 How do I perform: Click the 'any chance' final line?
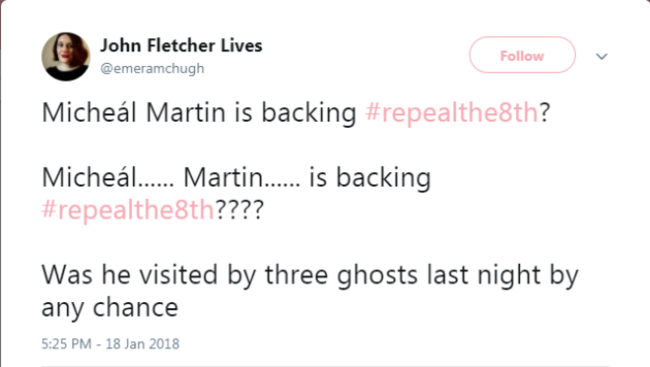(110, 308)
